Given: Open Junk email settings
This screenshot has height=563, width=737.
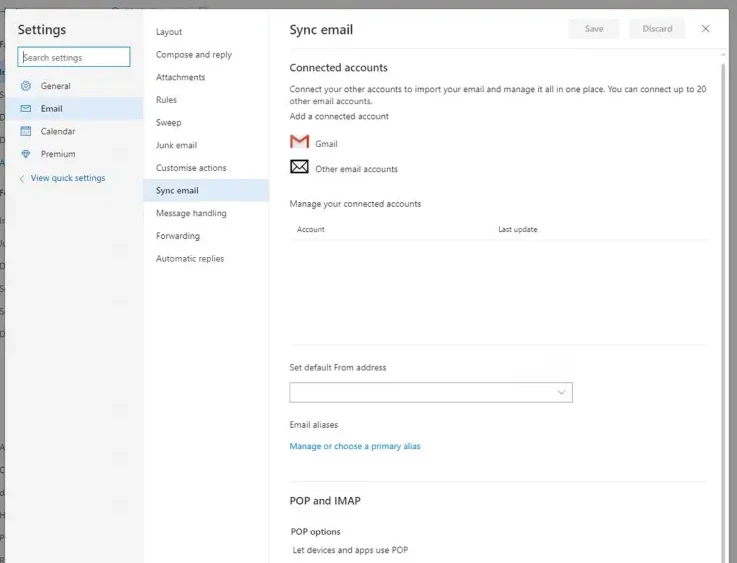Looking at the screenshot, I should [206, 145].
